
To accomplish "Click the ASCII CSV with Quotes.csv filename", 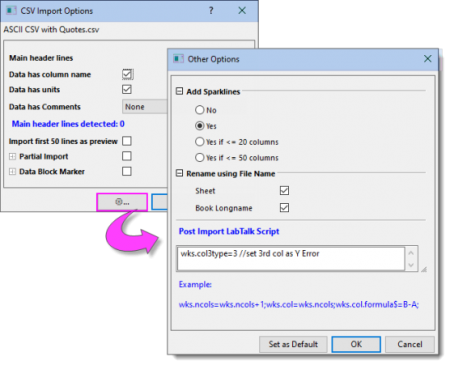I will (51, 30).
